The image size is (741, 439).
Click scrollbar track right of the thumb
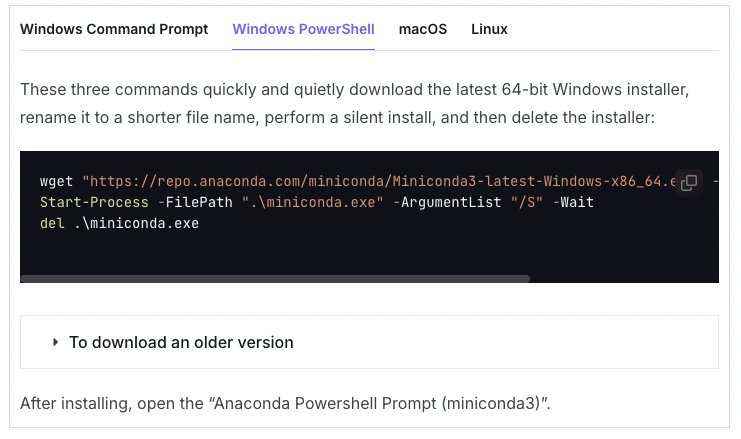[624, 279]
